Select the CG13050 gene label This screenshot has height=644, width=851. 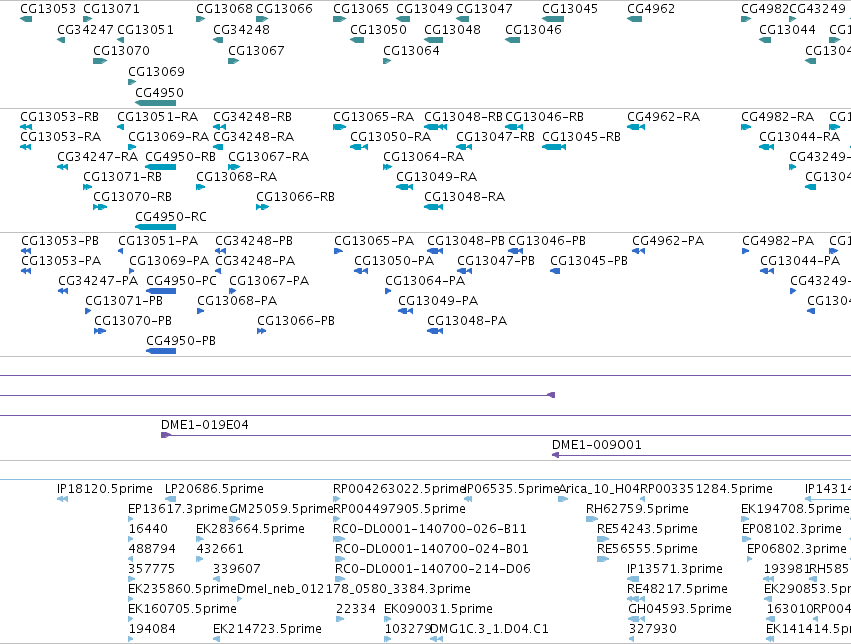click(x=378, y=30)
